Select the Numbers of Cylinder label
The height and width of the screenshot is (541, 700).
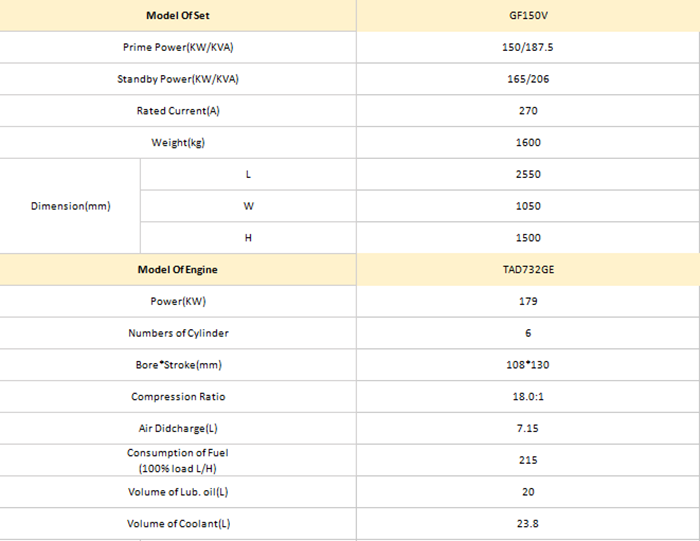(x=178, y=333)
